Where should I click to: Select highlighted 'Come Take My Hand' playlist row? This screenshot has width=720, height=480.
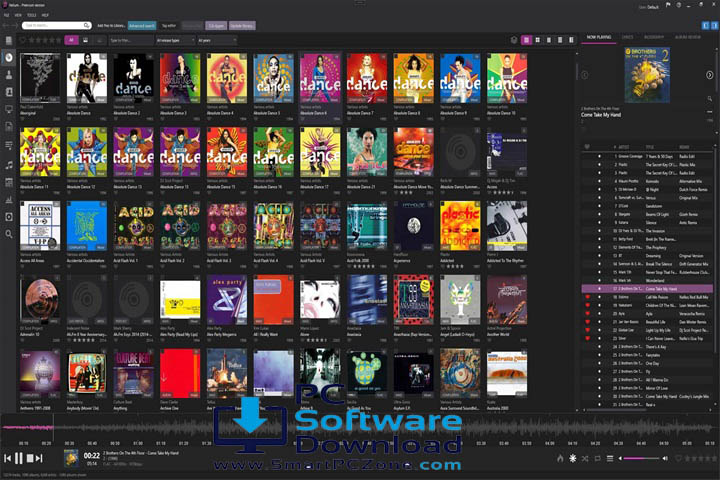pyautogui.click(x=647, y=289)
